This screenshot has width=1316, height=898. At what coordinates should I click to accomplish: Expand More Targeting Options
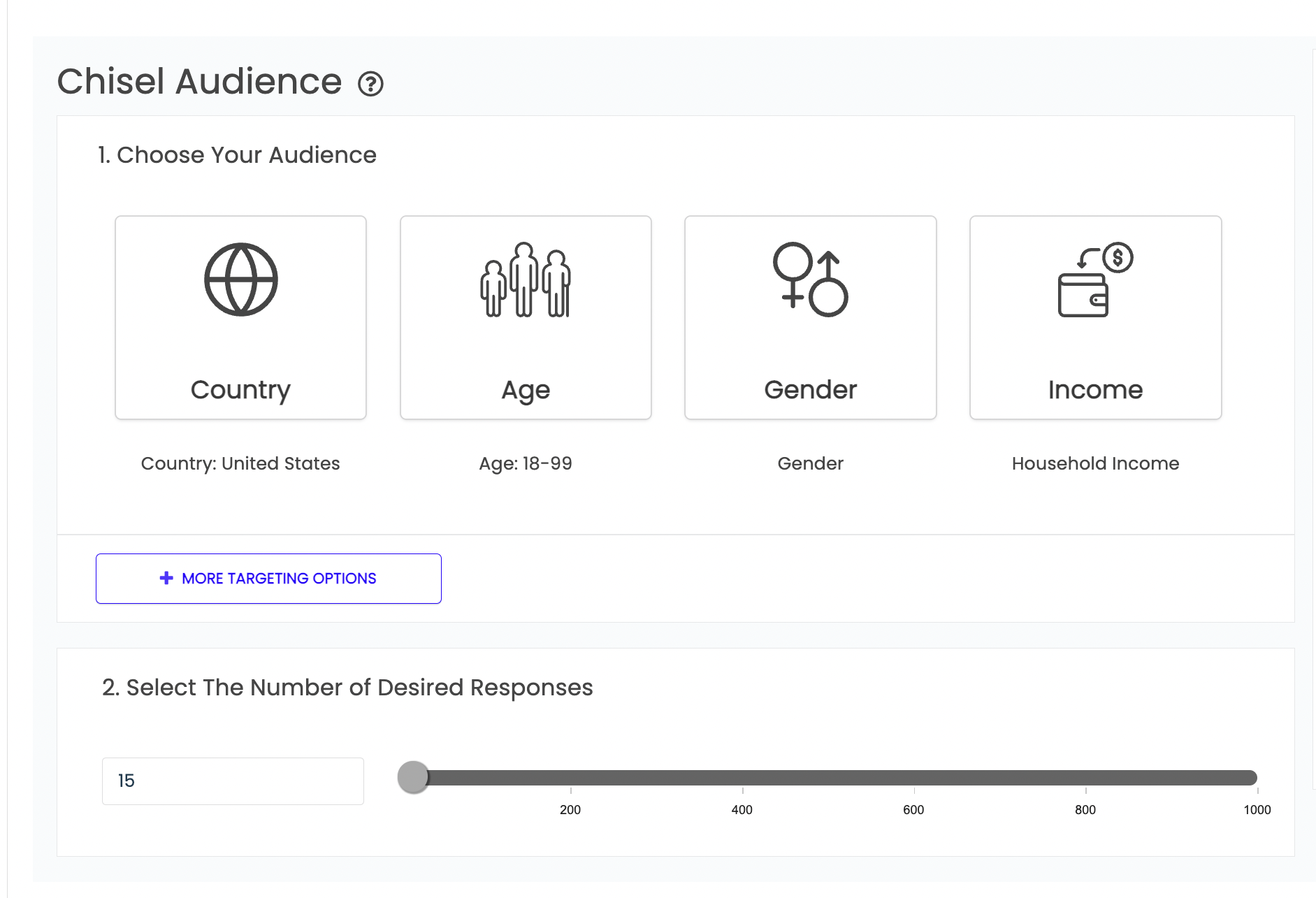click(x=268, y=579)
